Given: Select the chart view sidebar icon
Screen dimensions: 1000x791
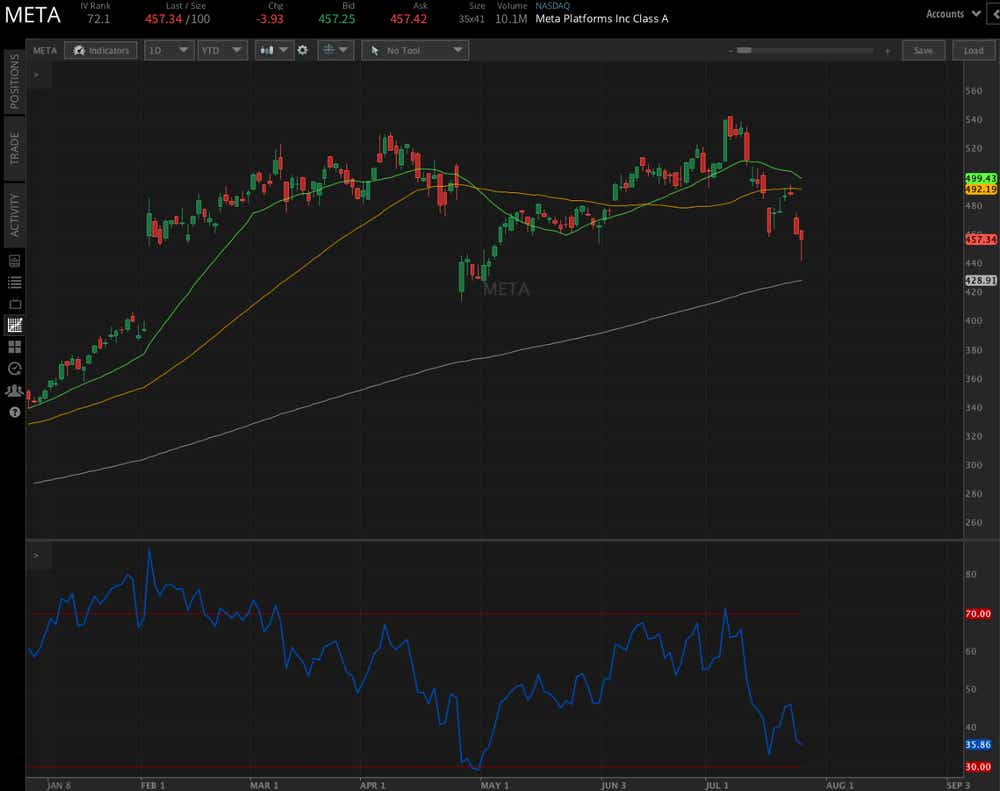Looking at the screenshot, I should pos(15,325).
